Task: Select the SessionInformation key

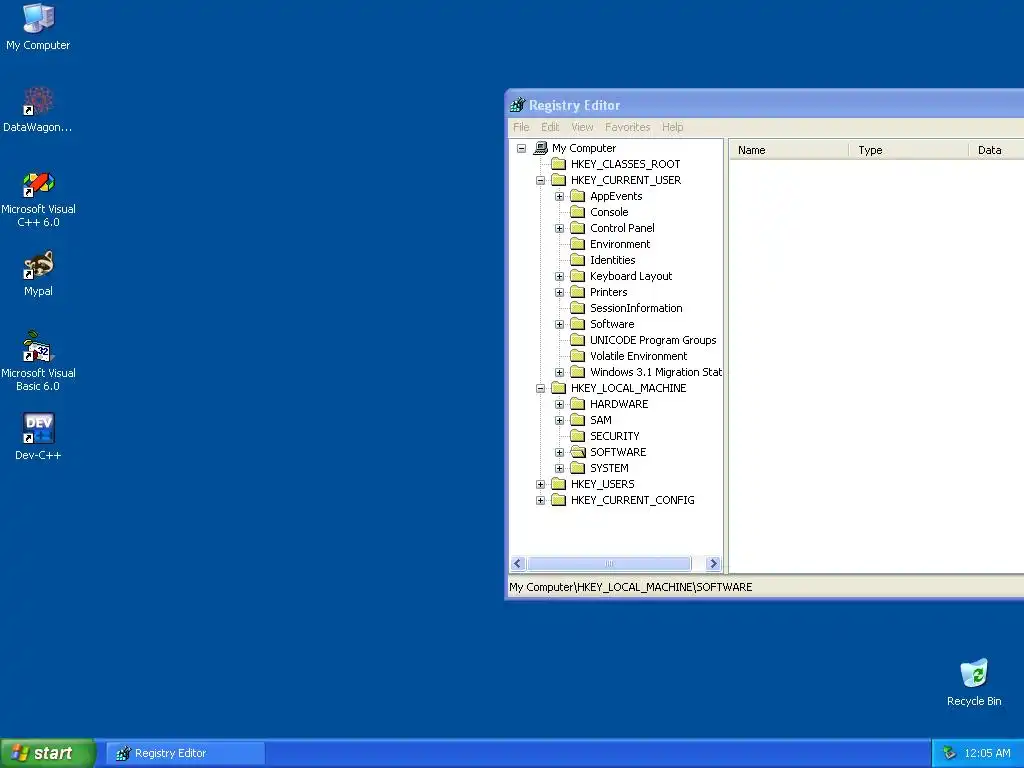Action: (636, 308)
